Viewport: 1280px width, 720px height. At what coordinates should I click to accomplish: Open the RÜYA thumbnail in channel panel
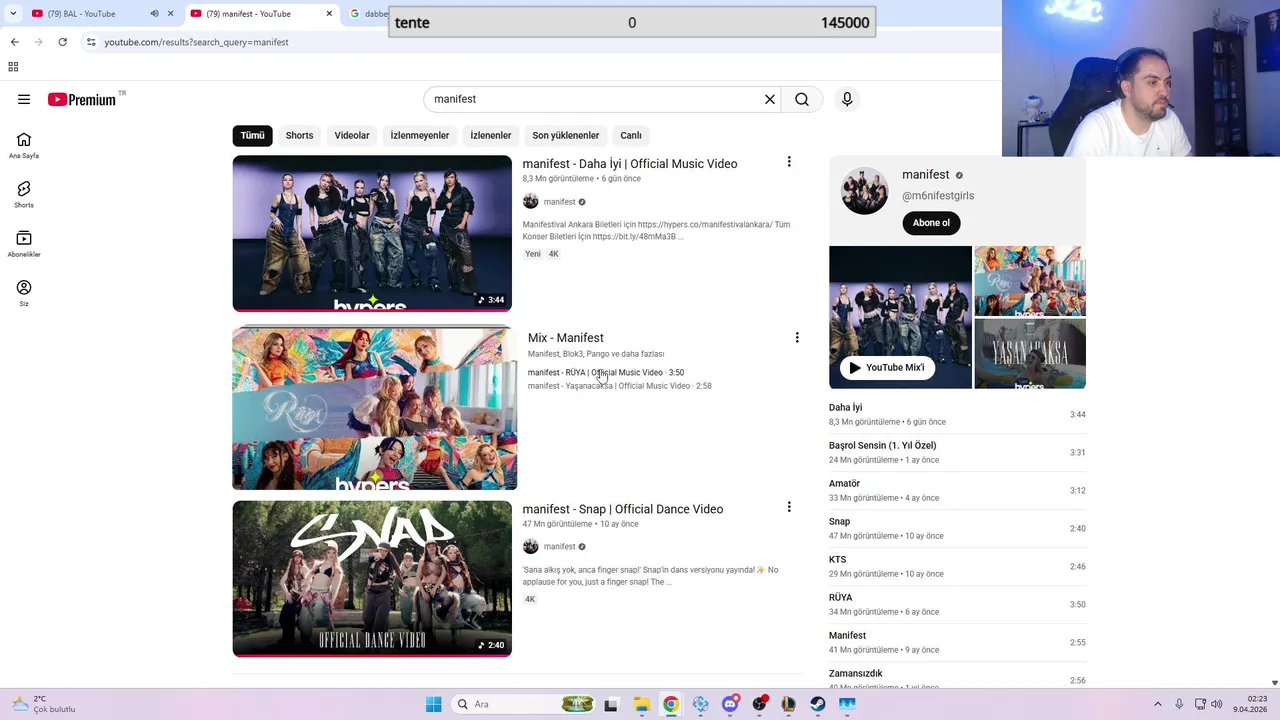coord(1030,281)
